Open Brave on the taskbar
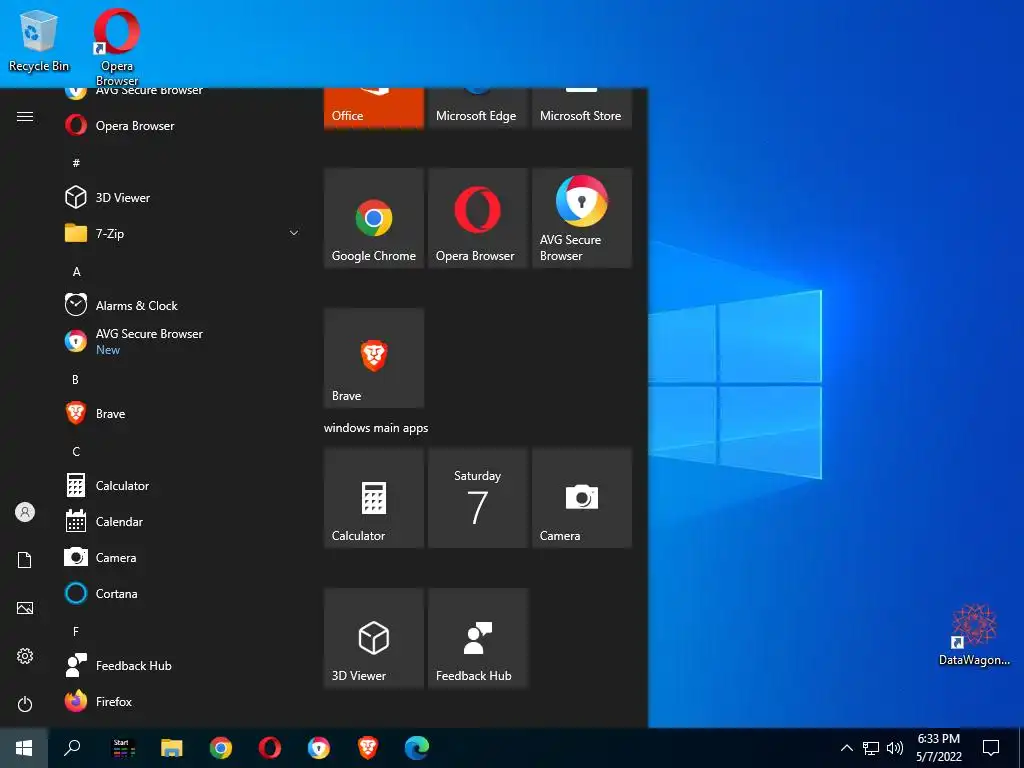This screenshot has width=1024, height=768. 368,748
